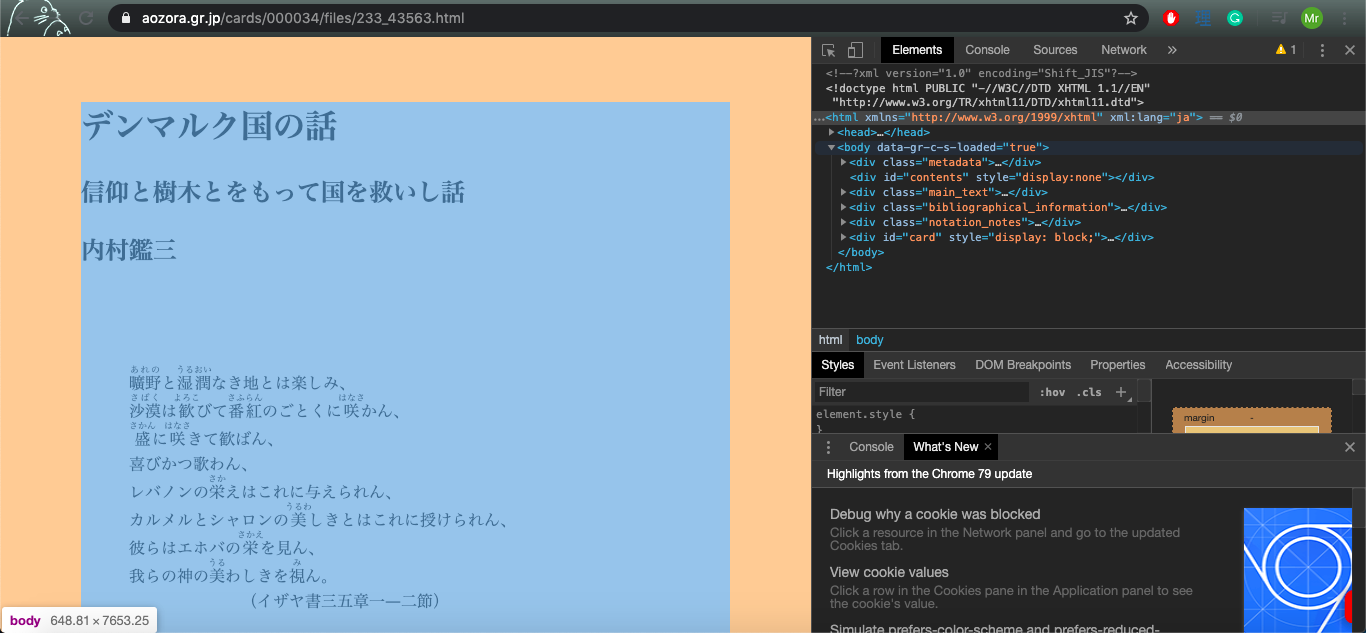
Task: Show more panels via chevron next to Network
Action: point(1171,49)
